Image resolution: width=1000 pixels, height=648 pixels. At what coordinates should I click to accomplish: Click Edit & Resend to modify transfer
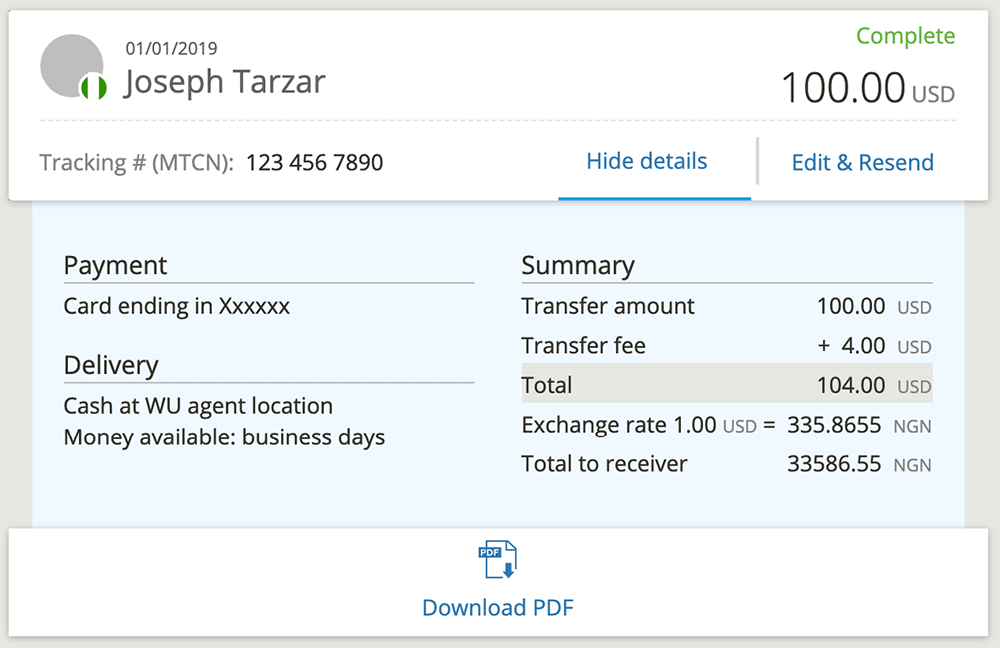[x=862, y=161]
